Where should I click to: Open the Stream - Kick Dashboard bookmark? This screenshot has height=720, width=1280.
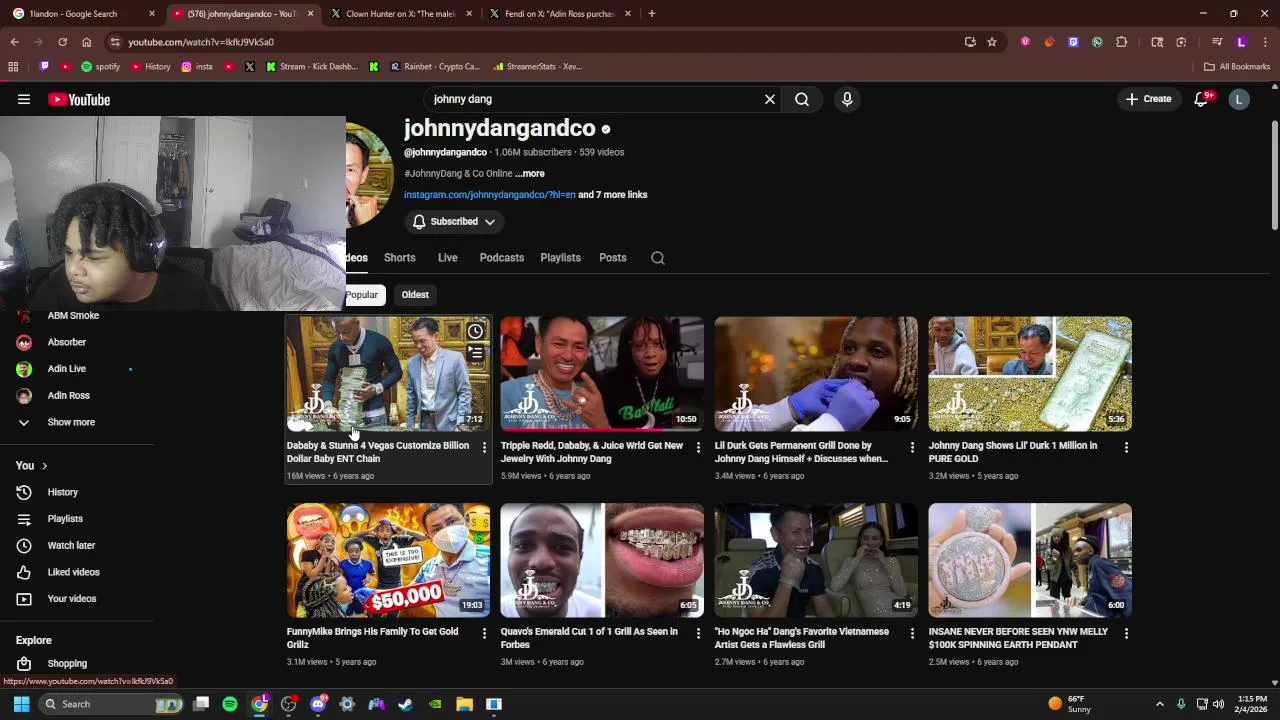click(x=311, y=67)
